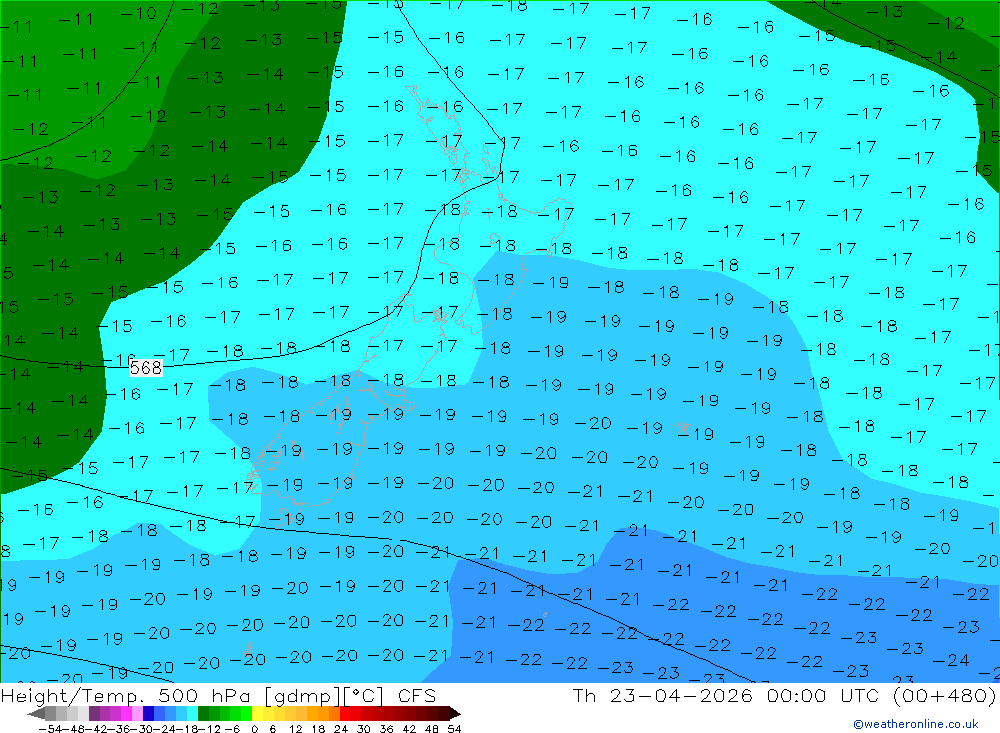Image resolution: width=1000 pixels, height=733 pixels.
Task: Click the dark right arrow of legend
Action: tap(455, 713)
